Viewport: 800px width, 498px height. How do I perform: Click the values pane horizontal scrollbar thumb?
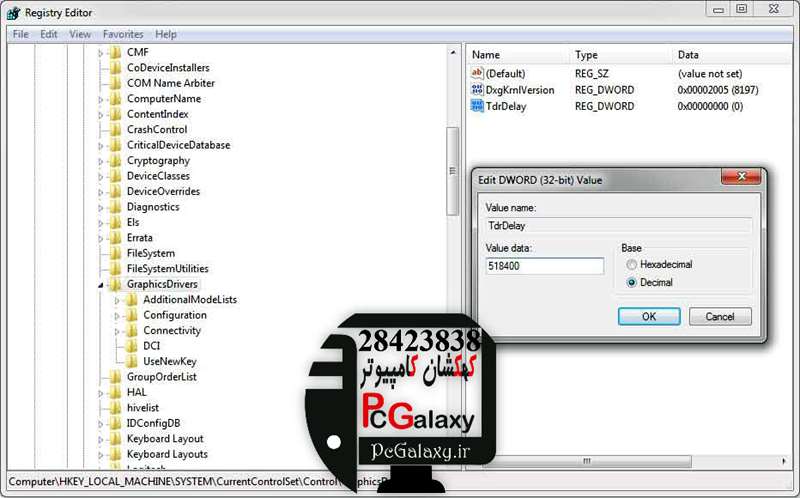pos(587,461)
